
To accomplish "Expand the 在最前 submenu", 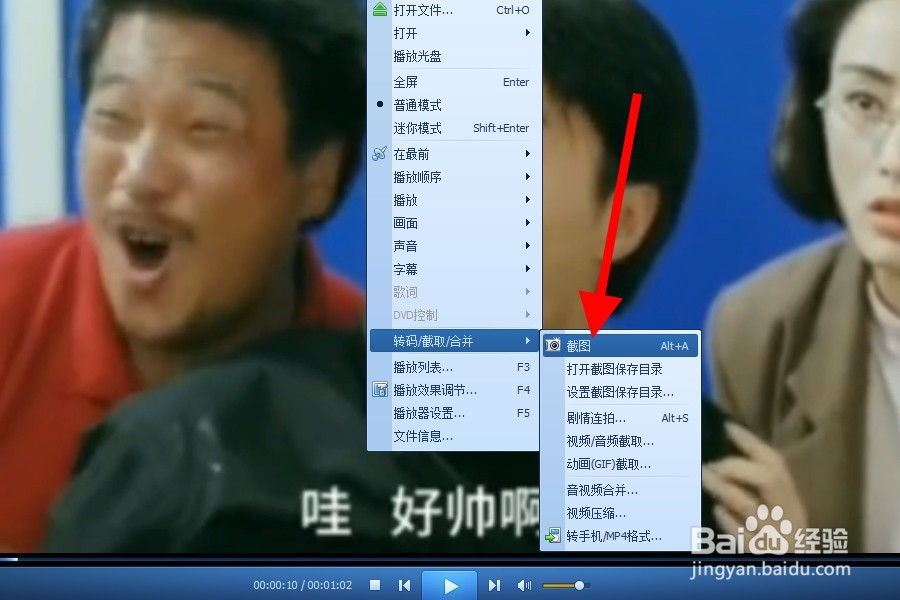I will (453, 154).
